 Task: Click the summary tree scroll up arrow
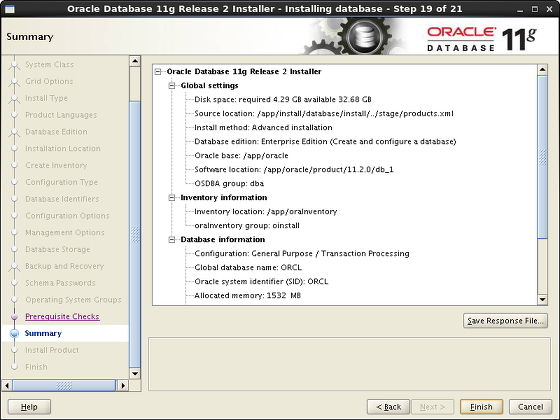pos(542,70)
